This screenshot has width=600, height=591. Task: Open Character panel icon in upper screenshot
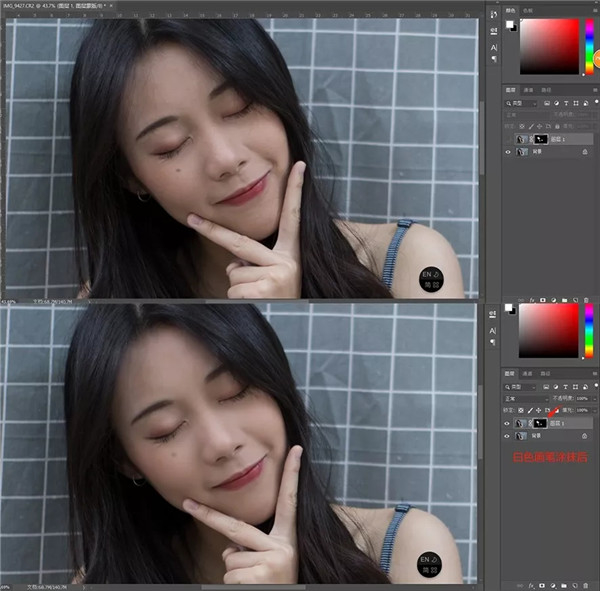point(494,47)
